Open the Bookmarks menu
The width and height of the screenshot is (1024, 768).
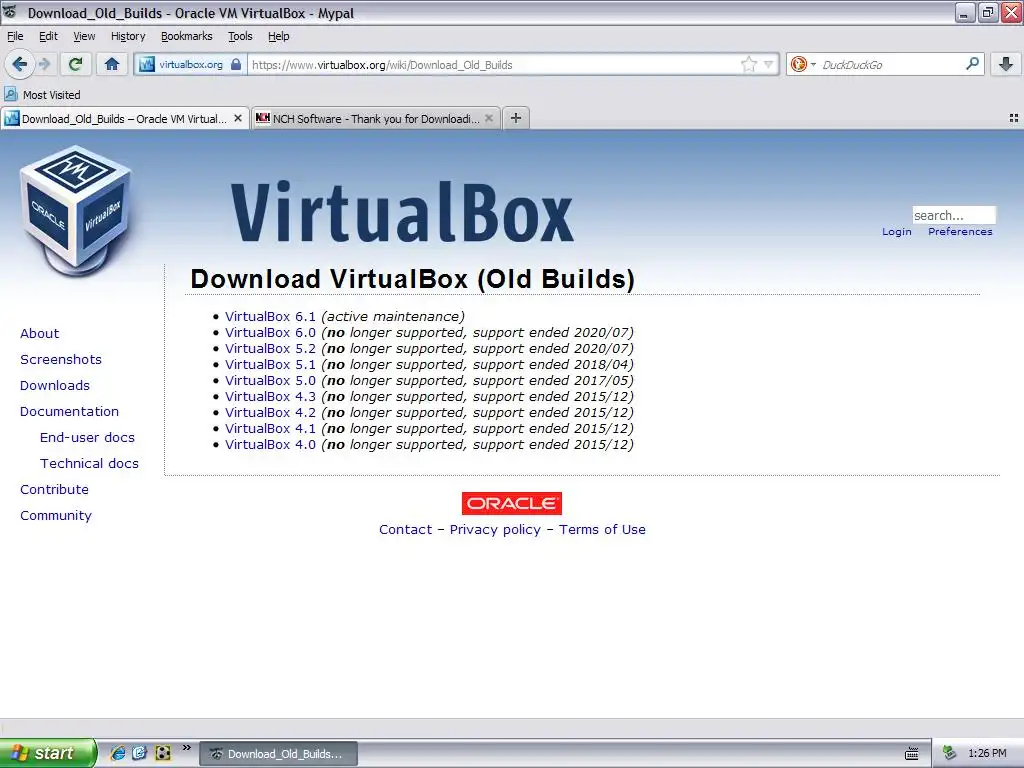187,36
